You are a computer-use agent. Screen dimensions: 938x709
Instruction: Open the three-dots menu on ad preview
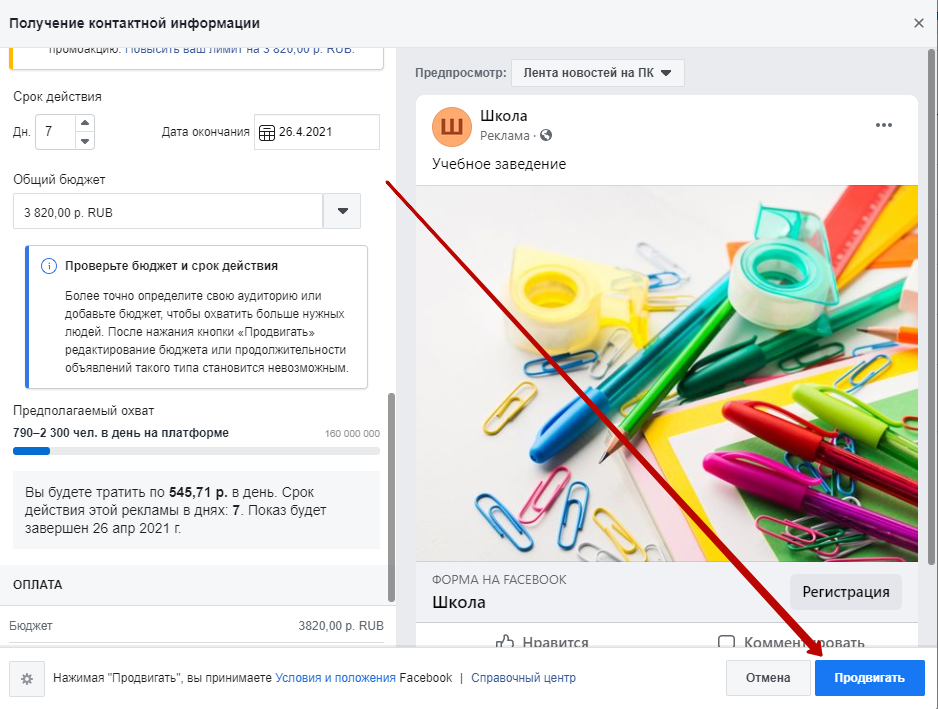pos(884,125)
